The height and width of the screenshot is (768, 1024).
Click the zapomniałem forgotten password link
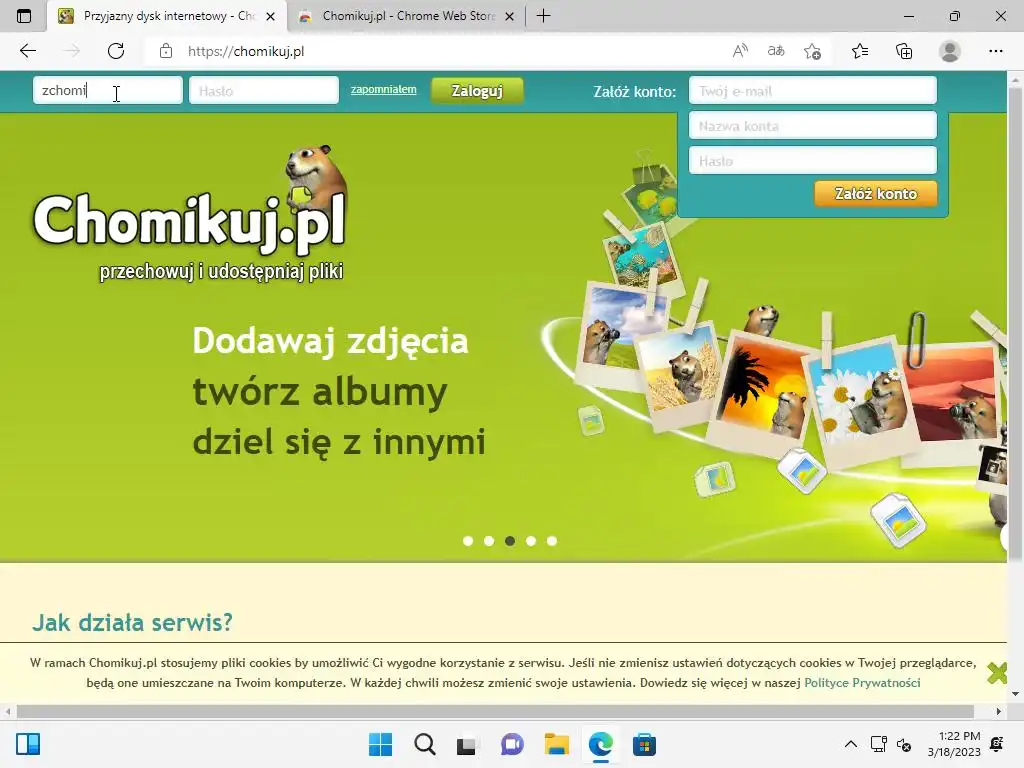(383, 89)
